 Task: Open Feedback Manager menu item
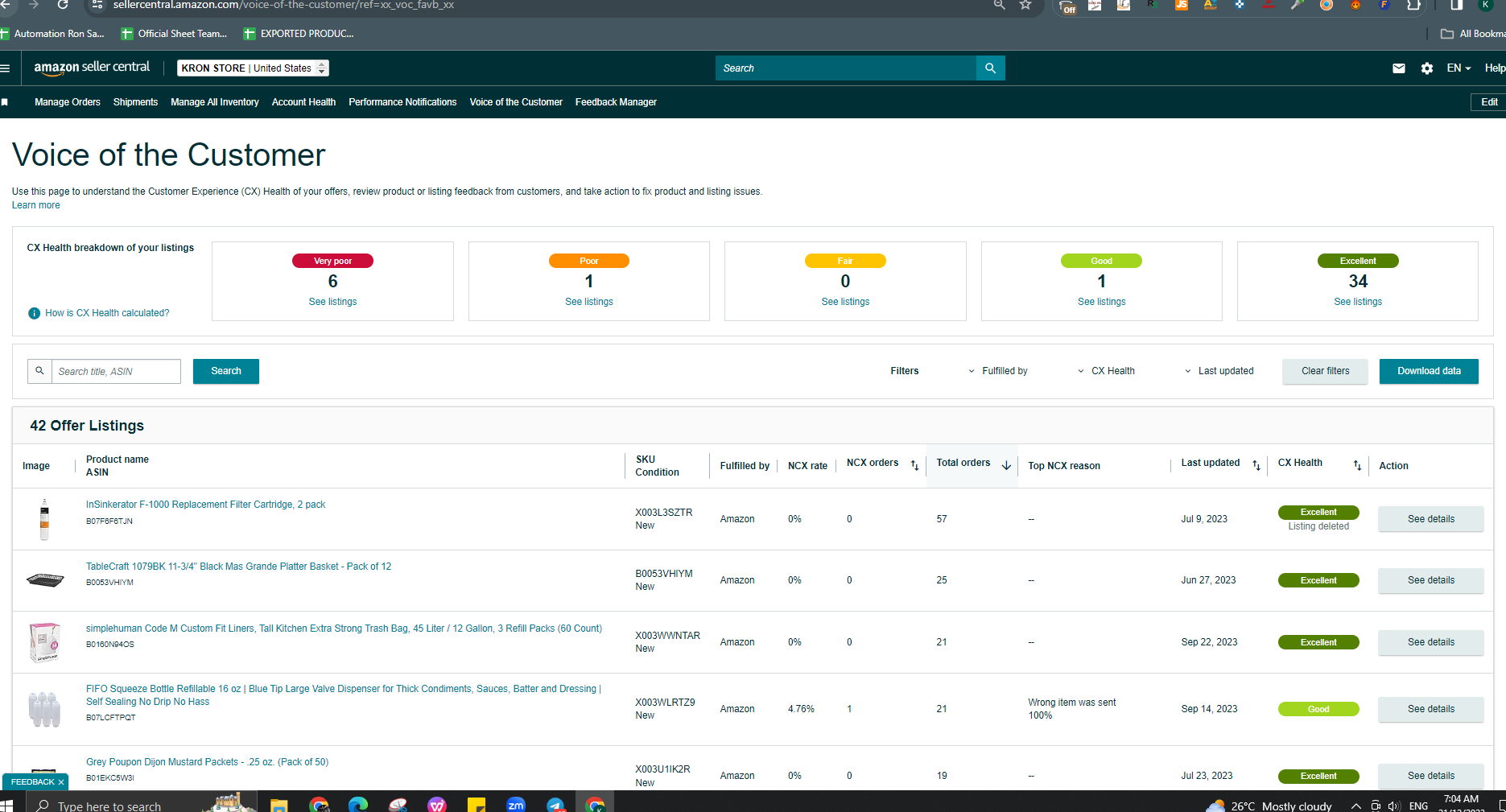click(616, 102)
